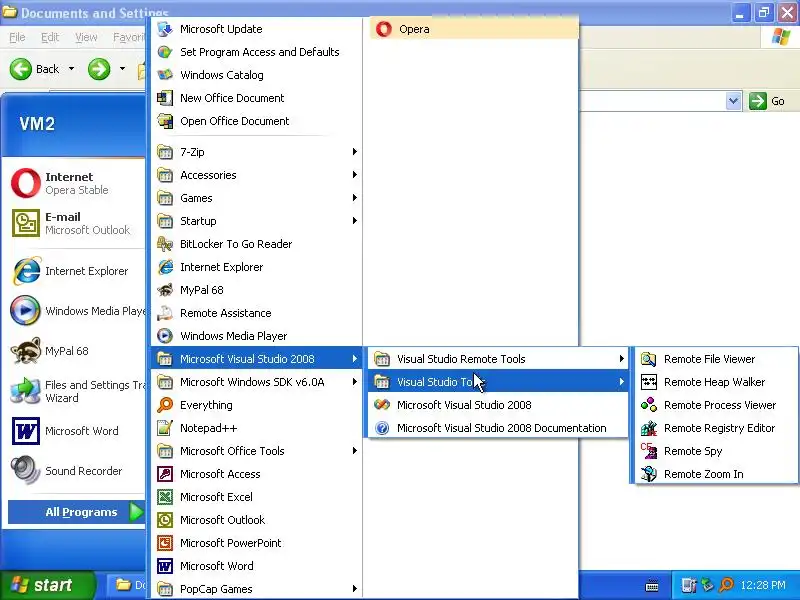The height and width of the screenshot is (600, 800).
Task: Click the Back button in Explorer
Action: pyautogui.click(x=34, y=68)
